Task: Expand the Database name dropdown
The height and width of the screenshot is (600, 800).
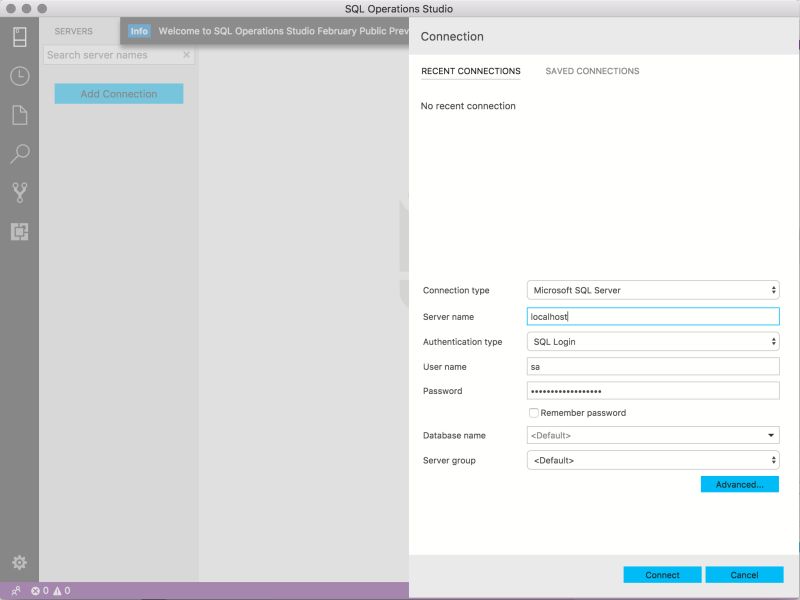Action: (x=771, y=435)
